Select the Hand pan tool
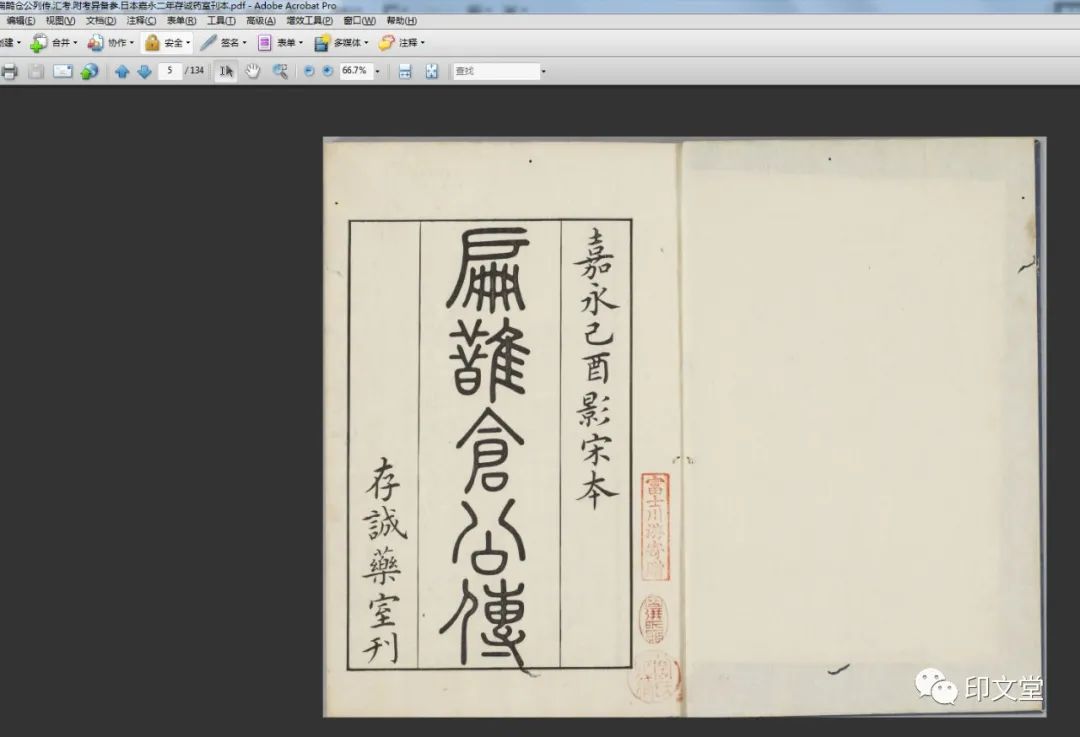The height and width of the screenshot is (737, 1080). tap(253, 71)
